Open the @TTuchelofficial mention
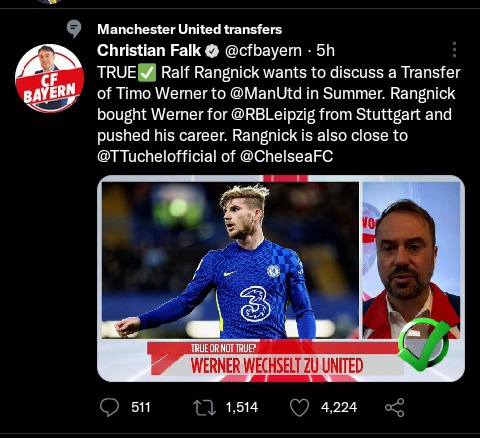The width and height of the screenshot is (480, 438). pyautogui.click(x=157, y=156)
